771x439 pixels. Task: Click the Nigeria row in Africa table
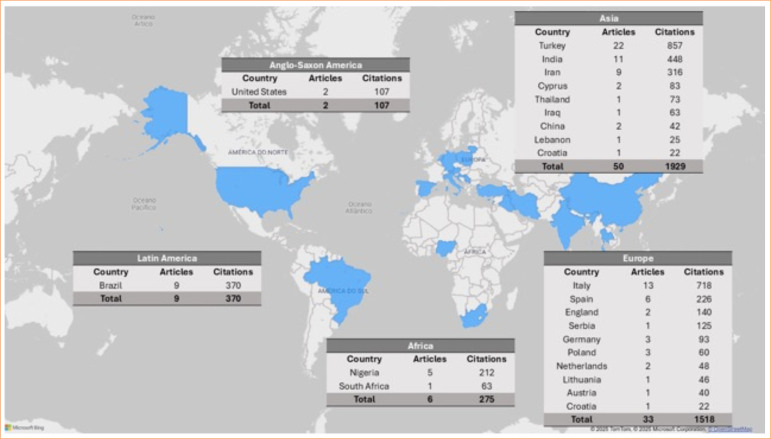click(x=420, y=373)
